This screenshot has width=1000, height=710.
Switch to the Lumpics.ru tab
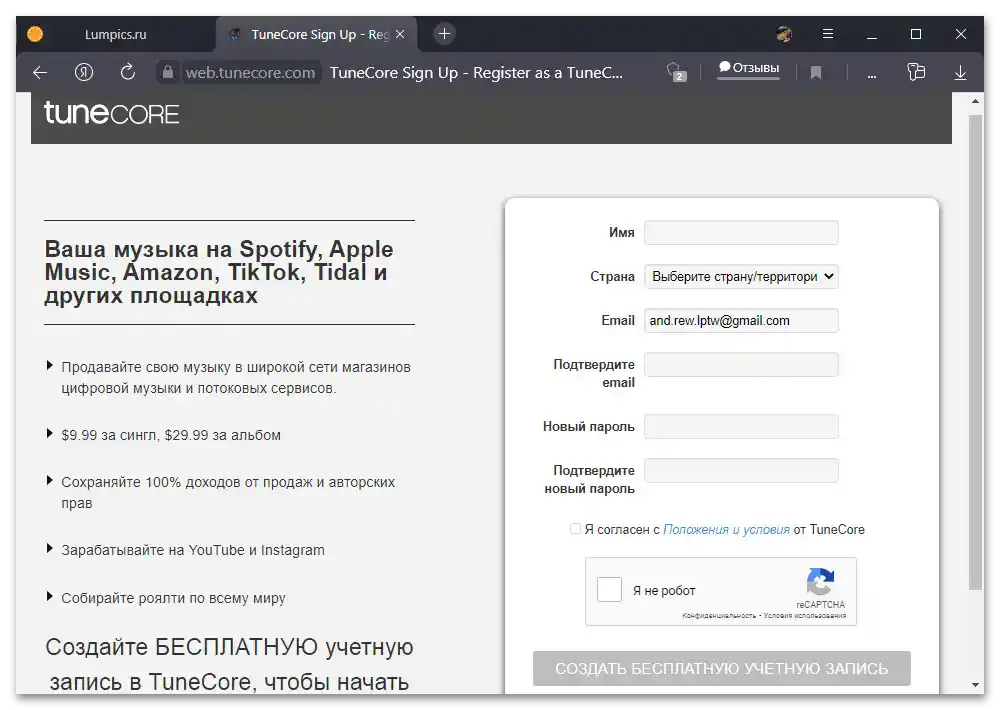115,34
